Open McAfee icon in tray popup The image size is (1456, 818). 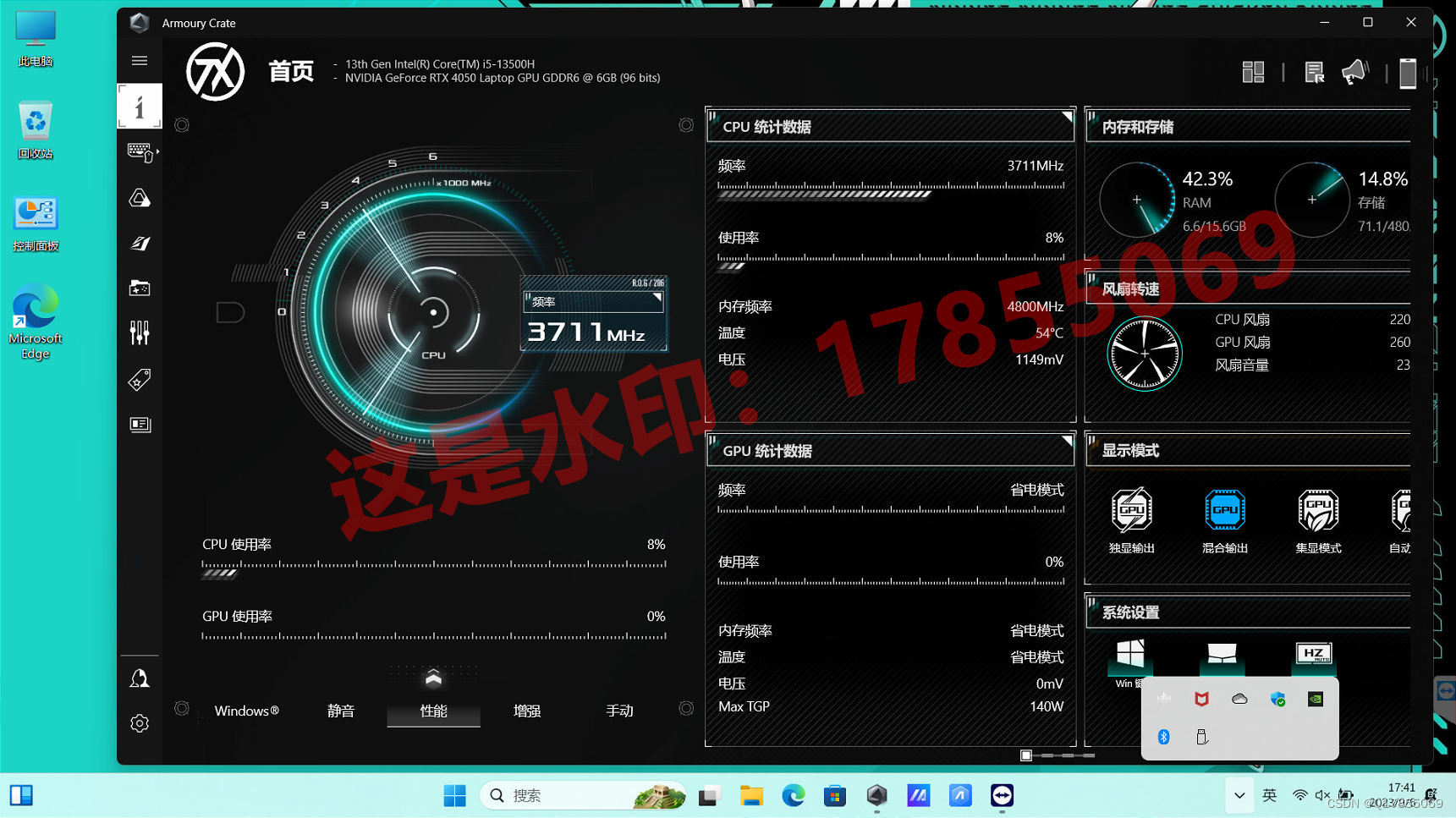1201,699
